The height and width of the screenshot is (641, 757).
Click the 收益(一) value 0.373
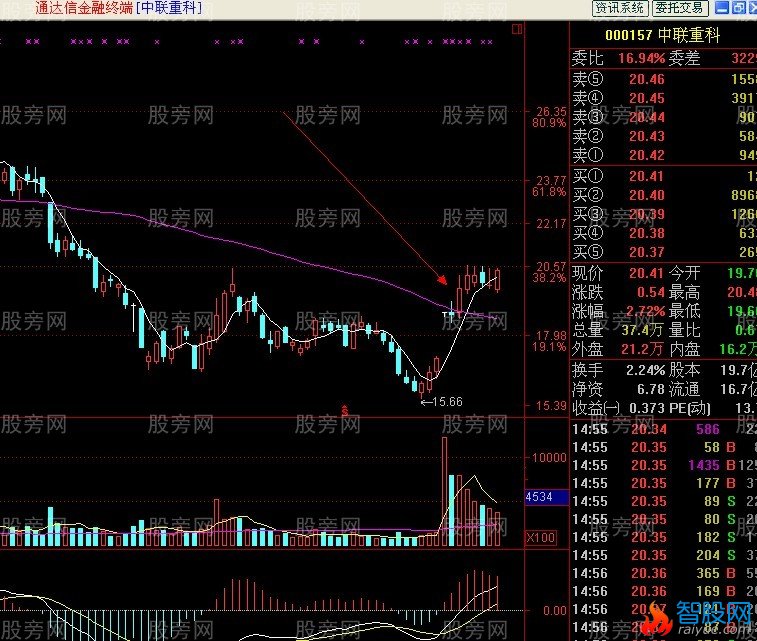[x=647, y=408]
